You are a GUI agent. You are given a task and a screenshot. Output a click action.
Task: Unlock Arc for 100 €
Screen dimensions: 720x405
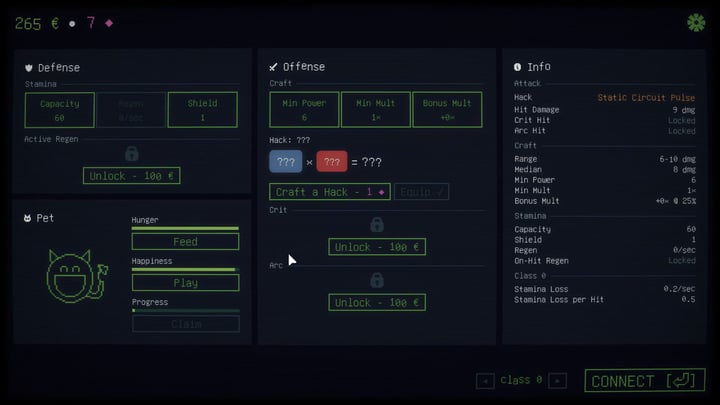tap(377, 303)
